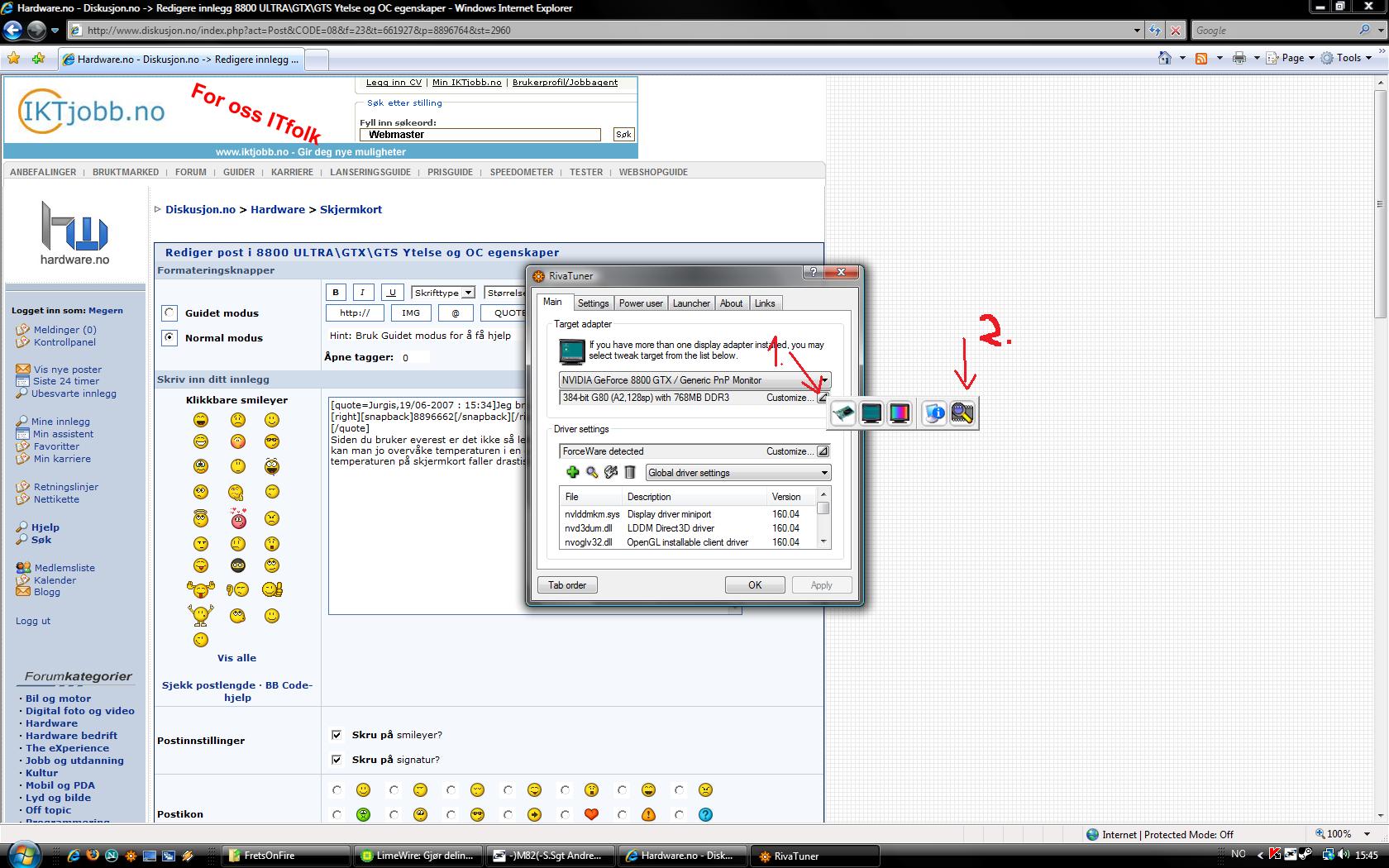Click the RSS feeds icon in IE toolbar
The height and width of the screenshot is (868, 1389).
coord(1201,58)
